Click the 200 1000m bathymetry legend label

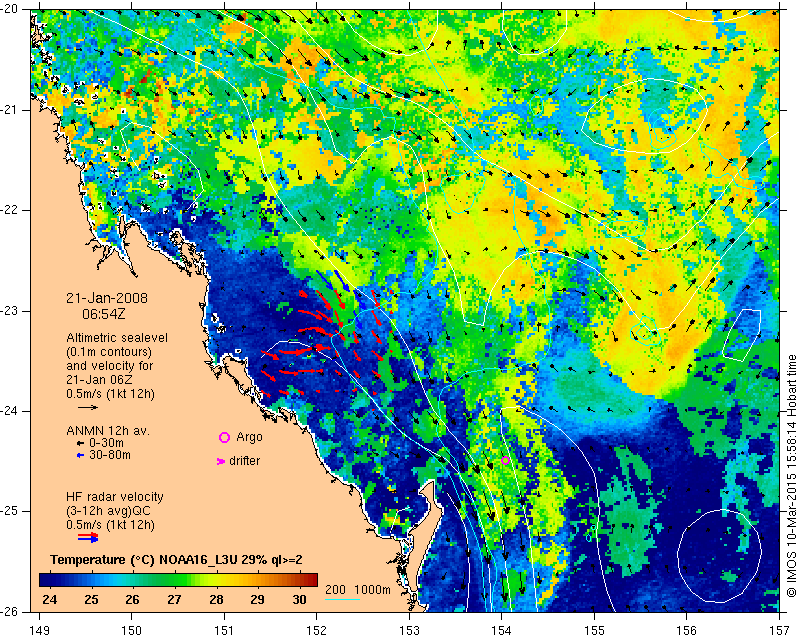[359, 590]
